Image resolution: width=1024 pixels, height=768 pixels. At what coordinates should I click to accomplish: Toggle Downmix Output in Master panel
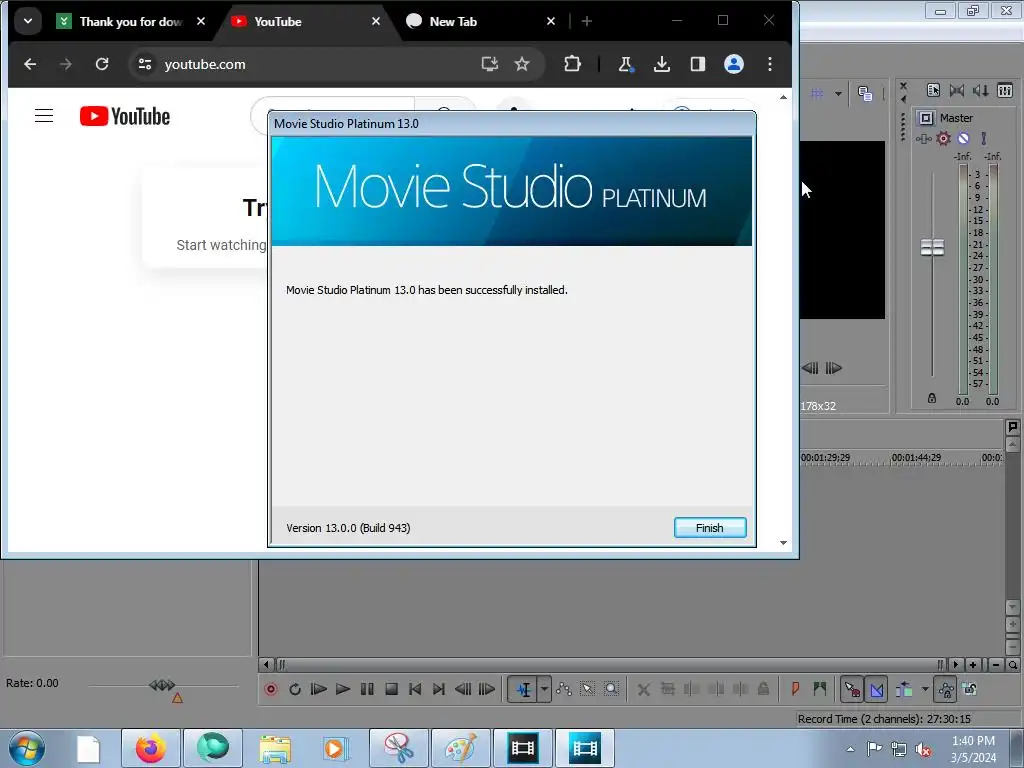957,91
